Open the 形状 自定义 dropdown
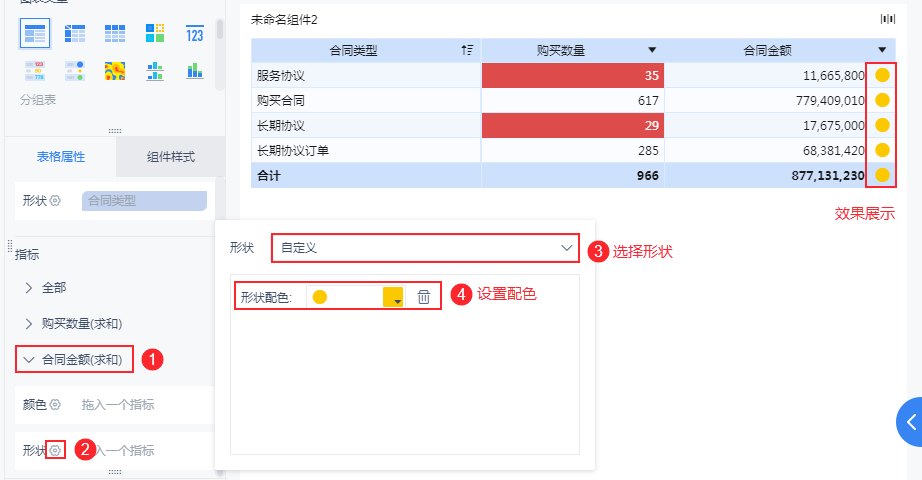Screen dimensions: 922x480 coord(425,248)
